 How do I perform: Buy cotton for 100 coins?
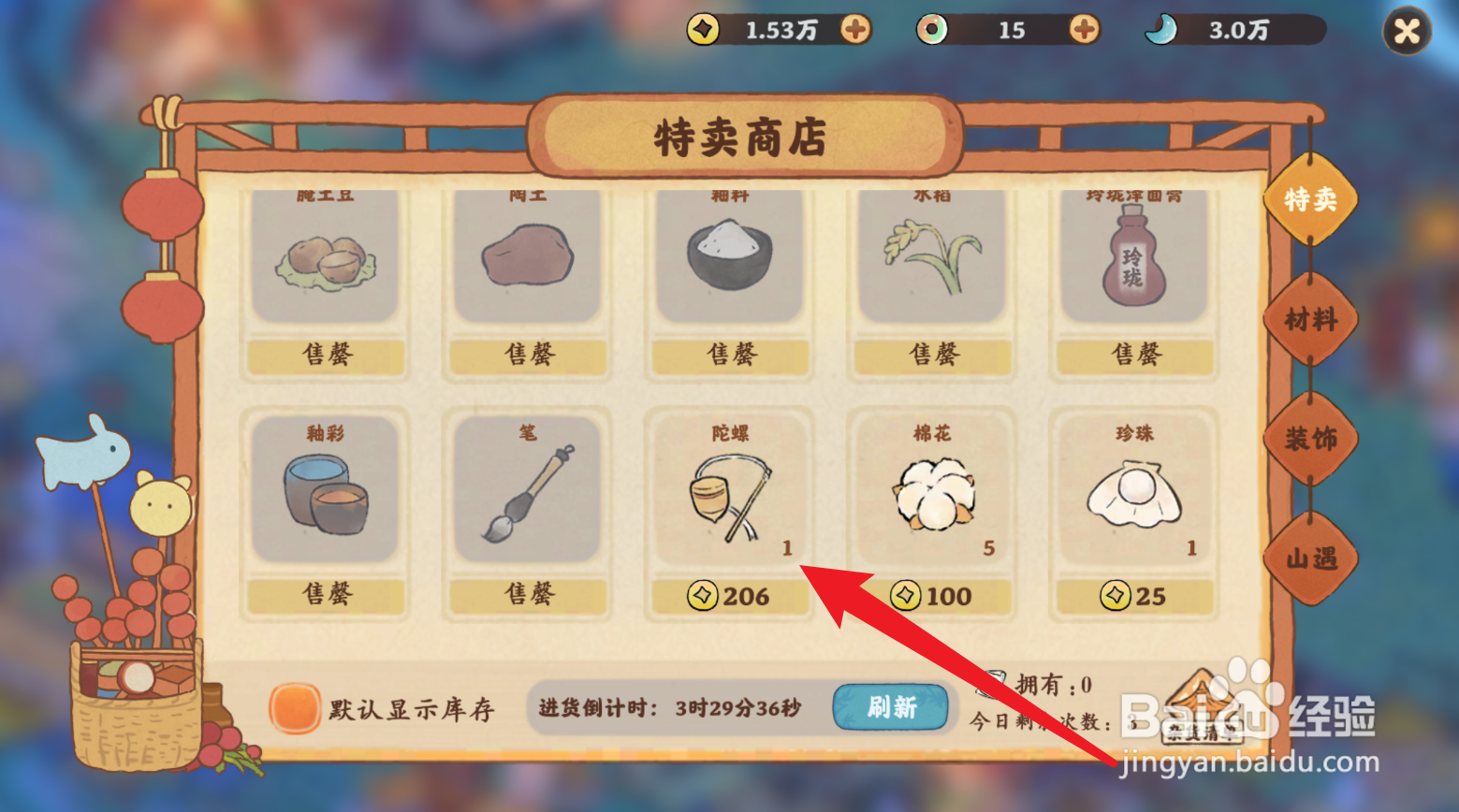point(933,596)
